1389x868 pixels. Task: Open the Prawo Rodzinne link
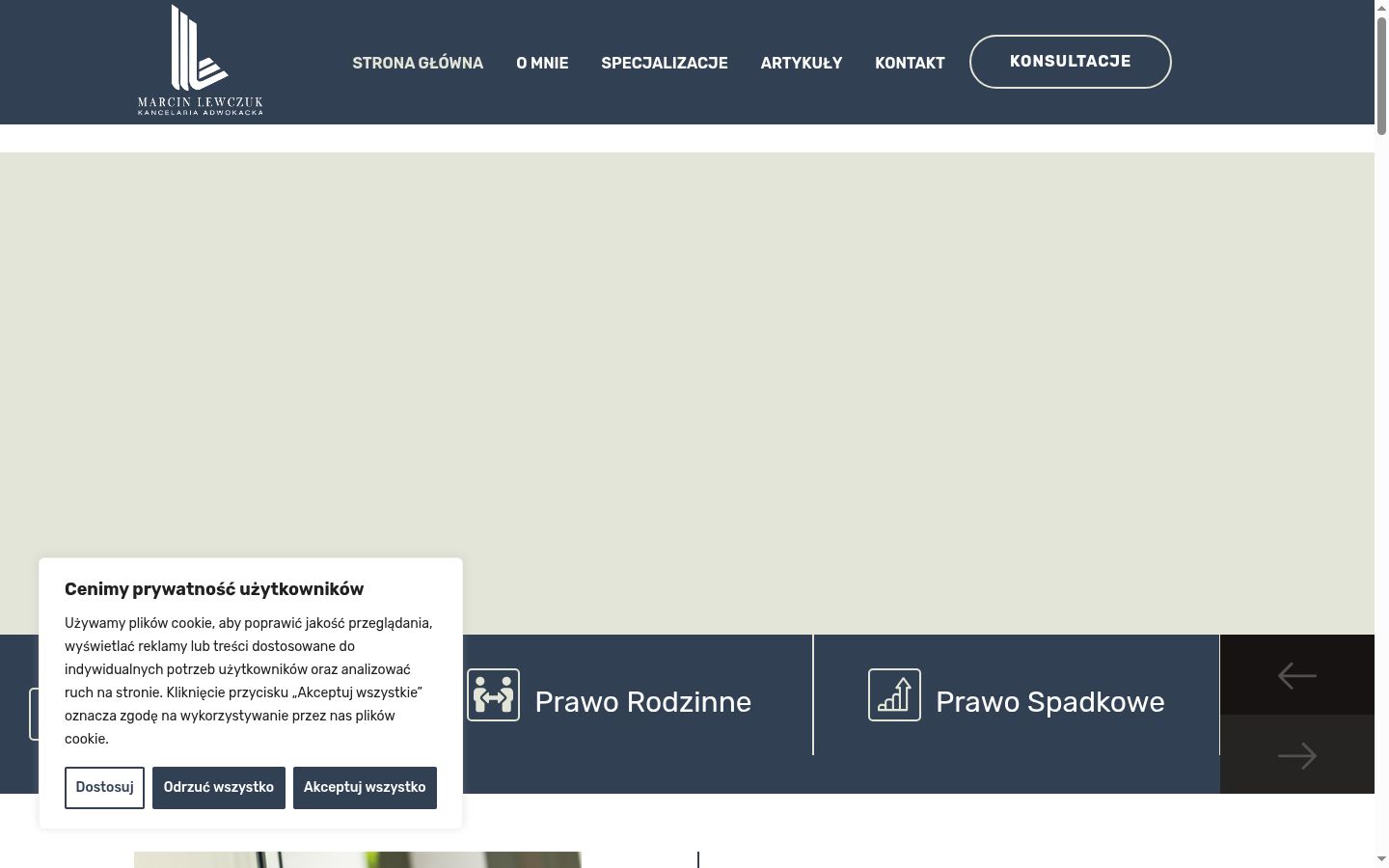[642, 702]
